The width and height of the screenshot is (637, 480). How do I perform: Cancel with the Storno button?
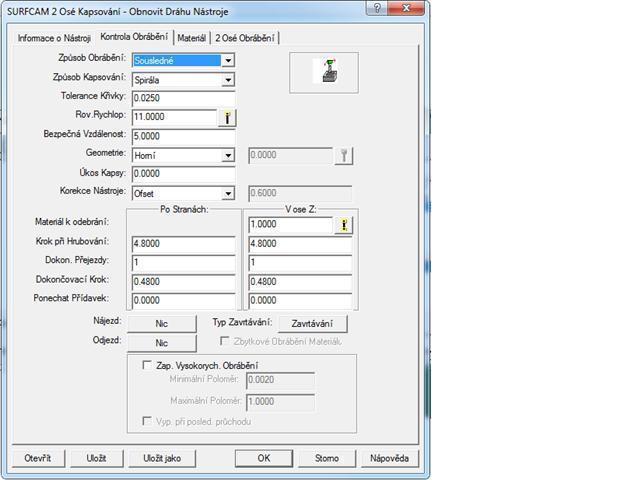(x=327, y=458)
